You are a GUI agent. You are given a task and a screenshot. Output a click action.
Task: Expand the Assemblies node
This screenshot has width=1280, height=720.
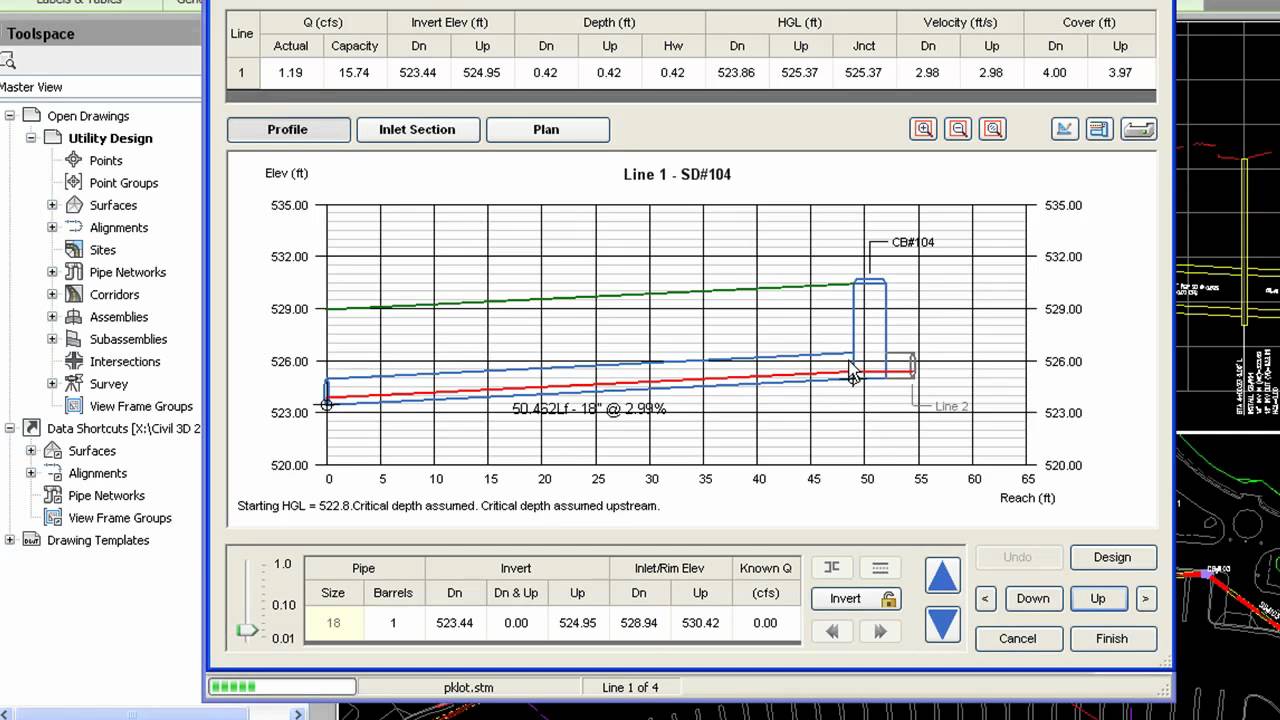coord(52,316)
